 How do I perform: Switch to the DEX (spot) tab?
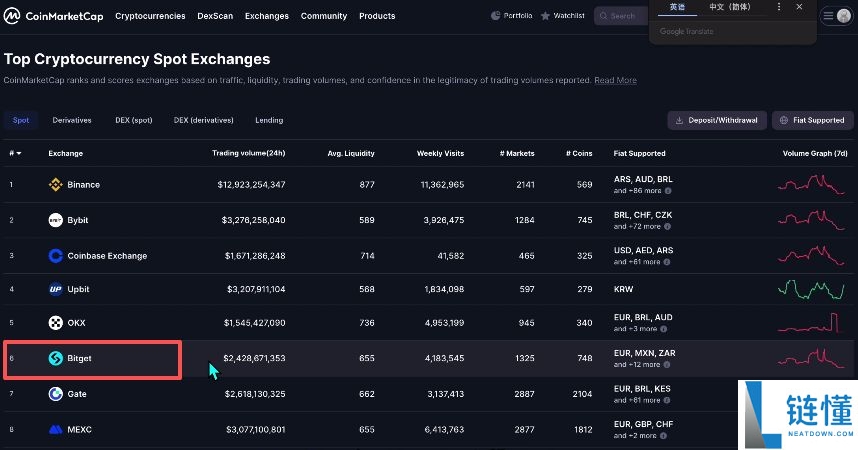[x=134, y=120]
